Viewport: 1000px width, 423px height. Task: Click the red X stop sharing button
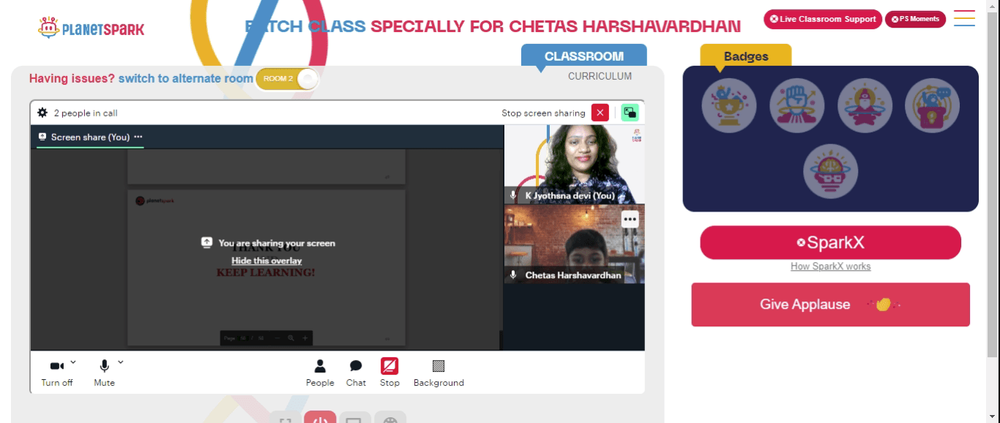coord(600,113)
